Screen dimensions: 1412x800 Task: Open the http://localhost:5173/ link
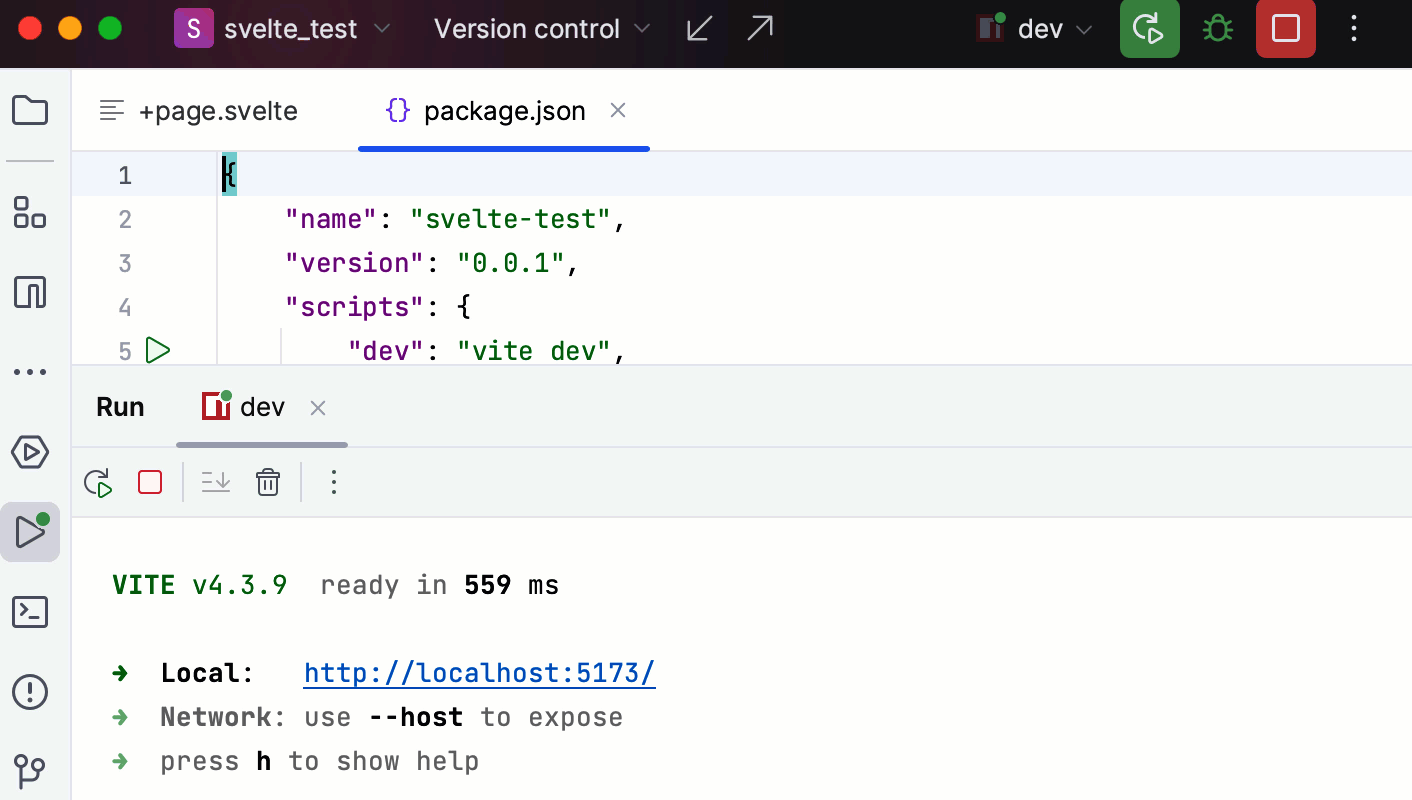pyautogui.click(x=480, y=673)
